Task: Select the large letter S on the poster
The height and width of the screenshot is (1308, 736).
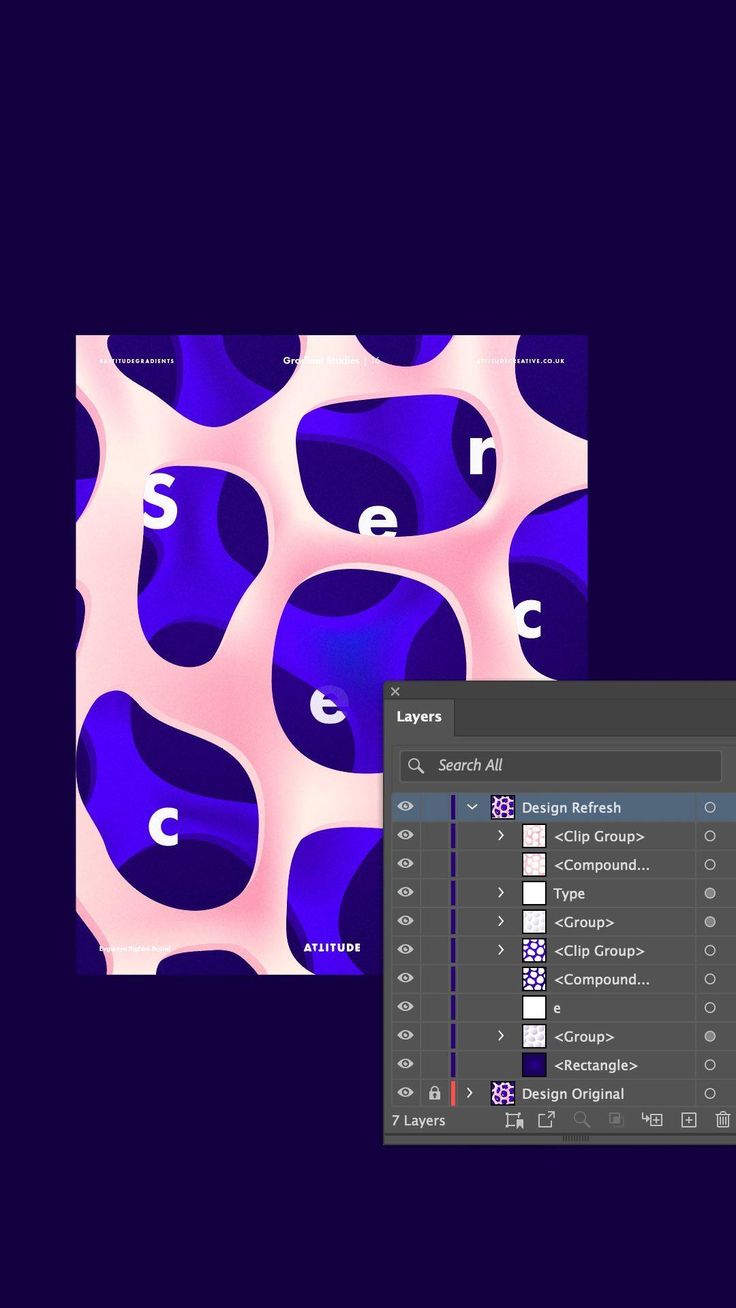Action: click(159, 501)
